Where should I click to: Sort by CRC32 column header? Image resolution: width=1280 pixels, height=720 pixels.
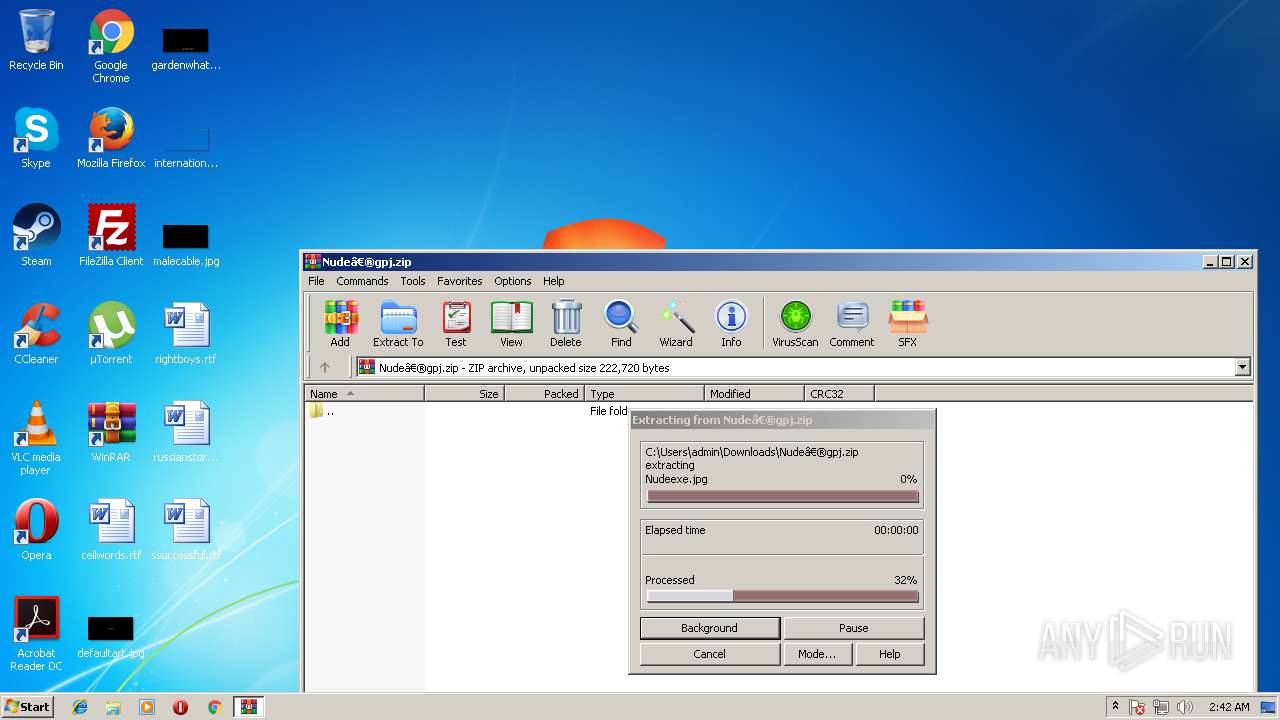840,394
